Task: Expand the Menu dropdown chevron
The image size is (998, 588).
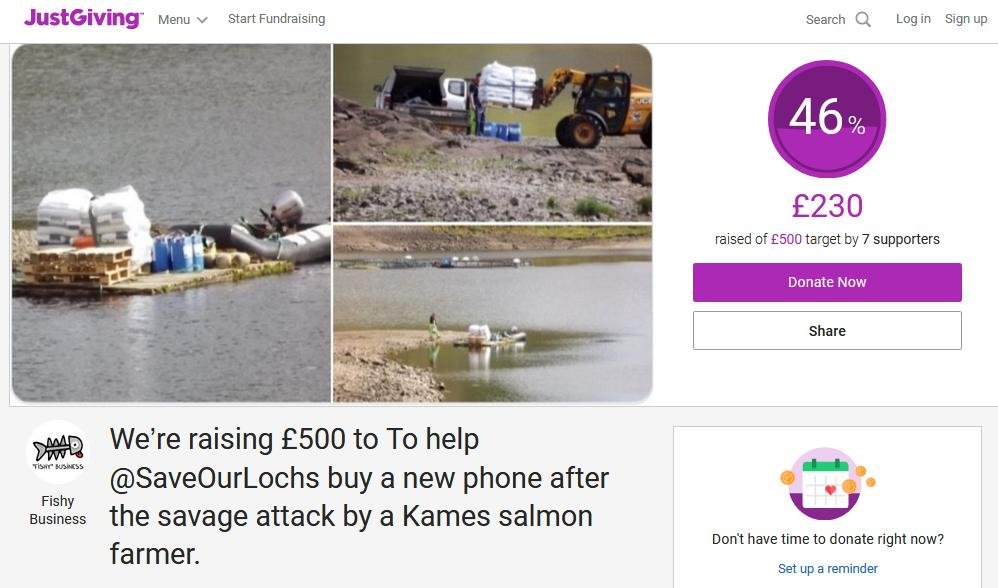Action: (x=202, y=20)
